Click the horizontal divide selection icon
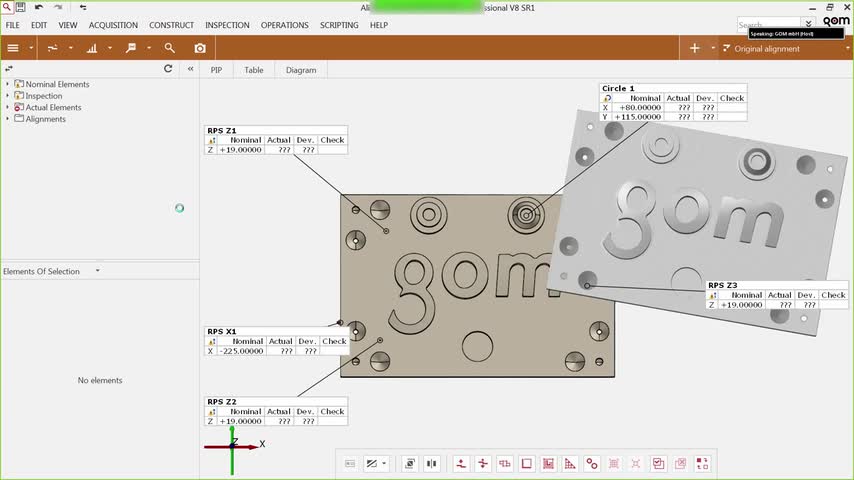Screen dimensions: 854x480 point(483,464)
